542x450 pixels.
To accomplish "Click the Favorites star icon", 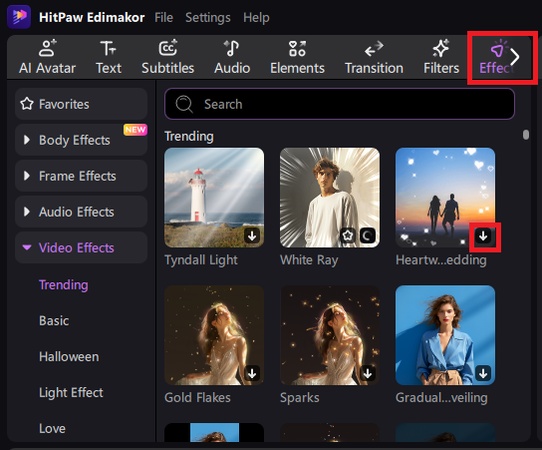I will [27, 104].
